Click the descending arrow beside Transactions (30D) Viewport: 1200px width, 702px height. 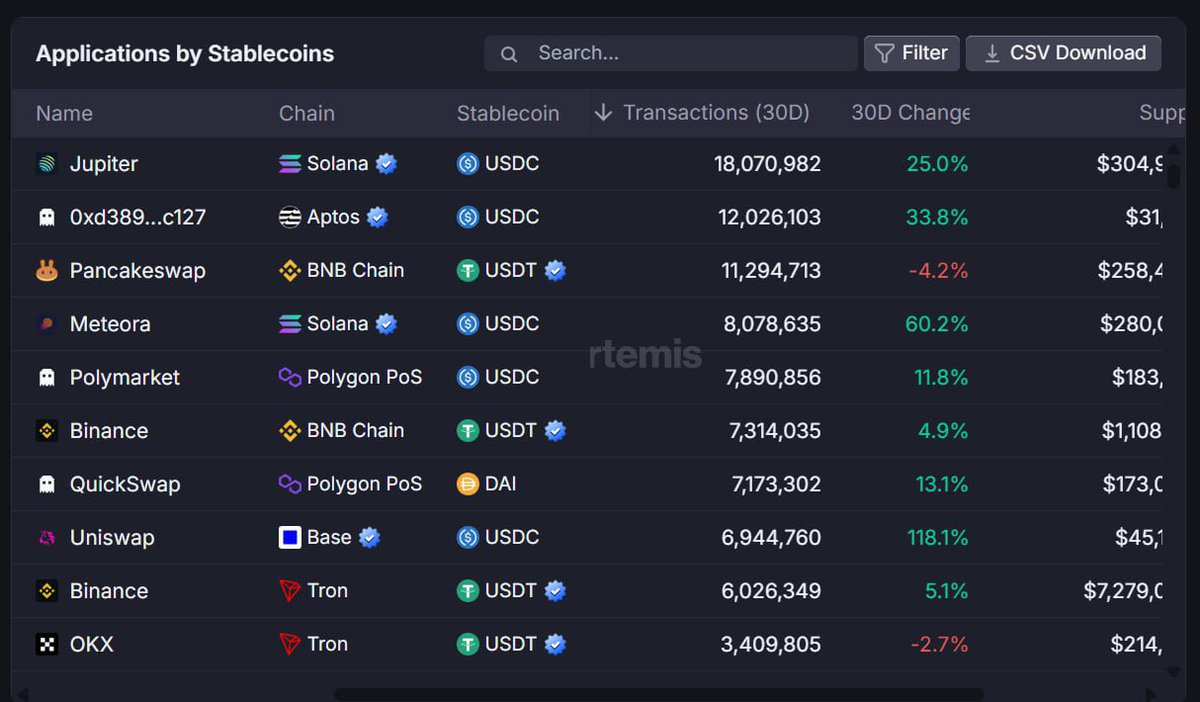pos(603,113)
